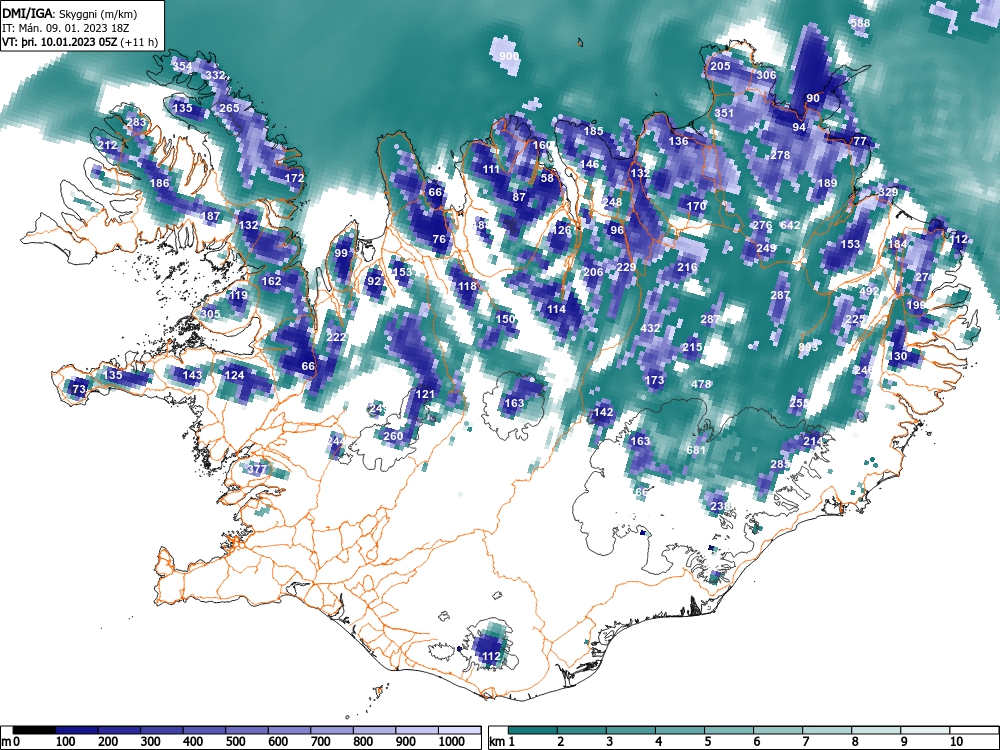Click the visibility value "229"

[626, 267]
